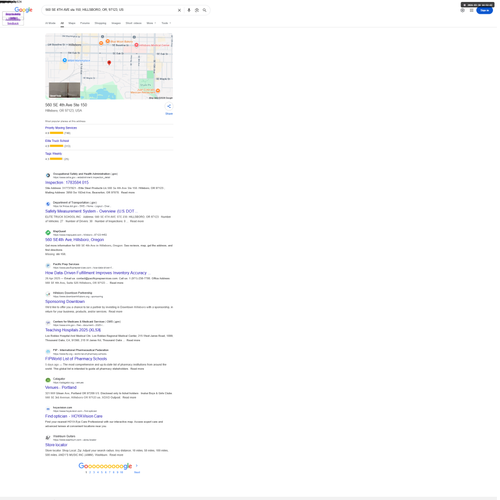Click Pacific Prep Services favicon
Screen dimensions: 500x500
coord(48,266)
